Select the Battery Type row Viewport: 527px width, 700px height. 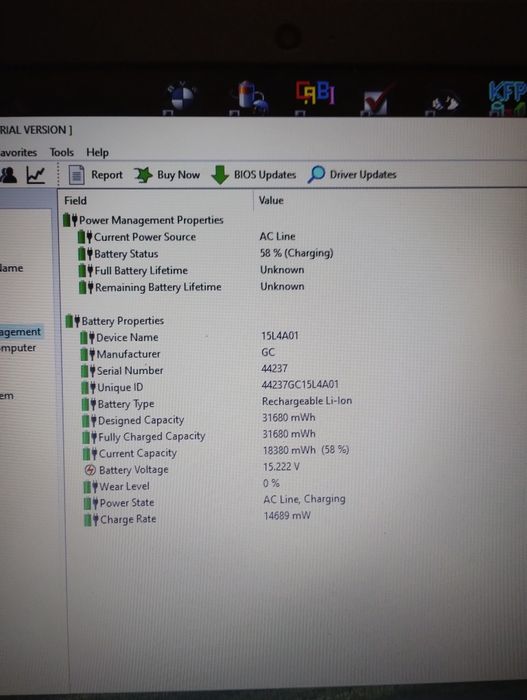[217, 403]
